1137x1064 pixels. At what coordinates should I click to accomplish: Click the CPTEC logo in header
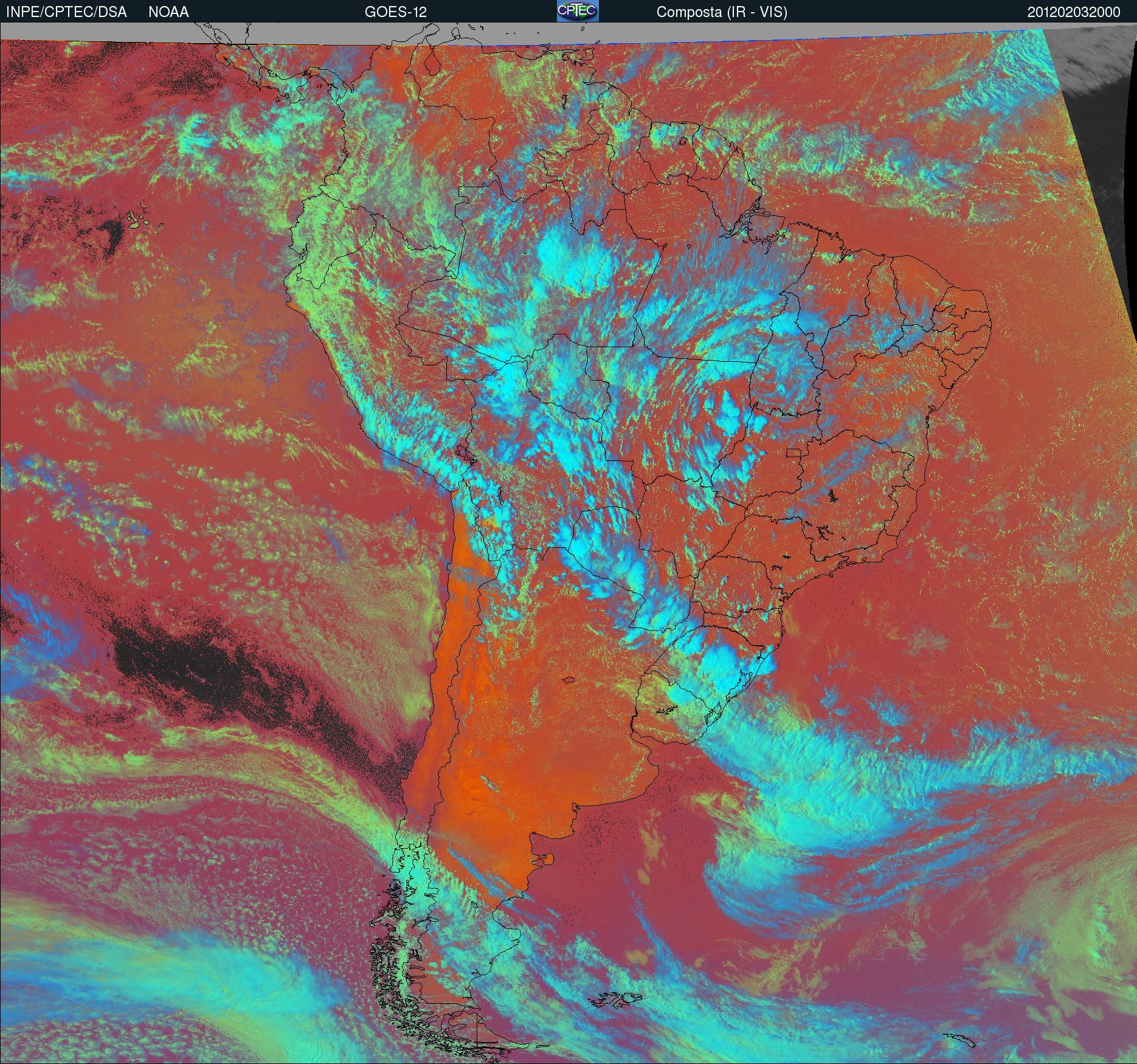tap(578, 11)
